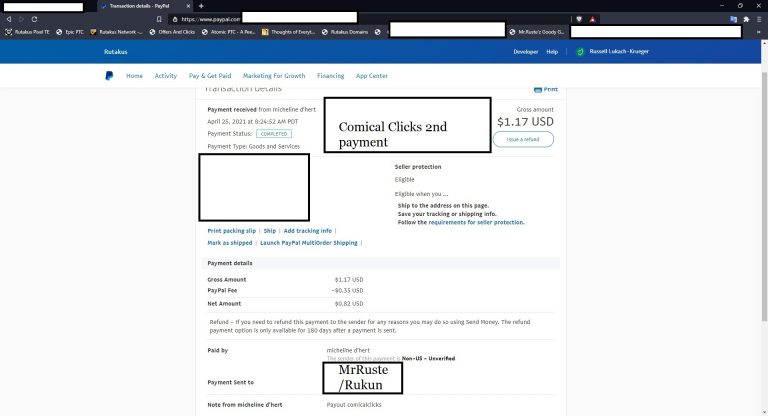Open the Epic PTC bookmark
This screenshot has height=416, width=768.
70,32
